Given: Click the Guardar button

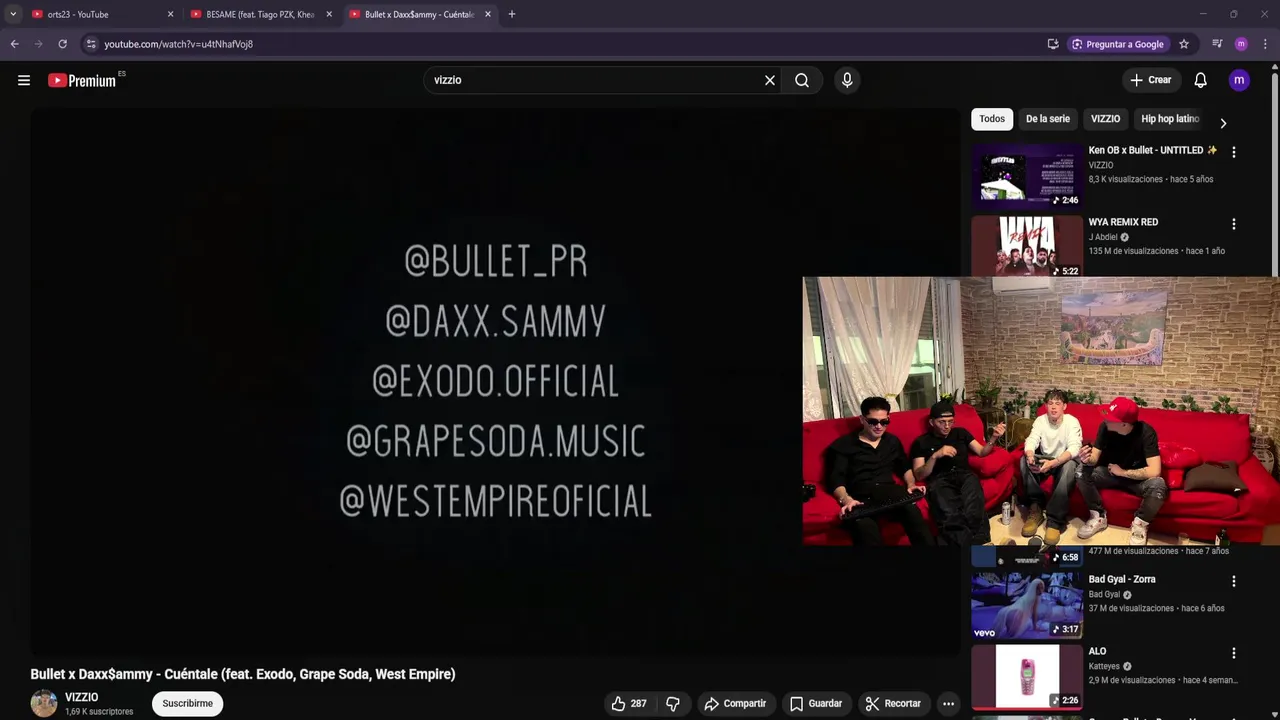Looking at the screenshot, I should [816, 703].
